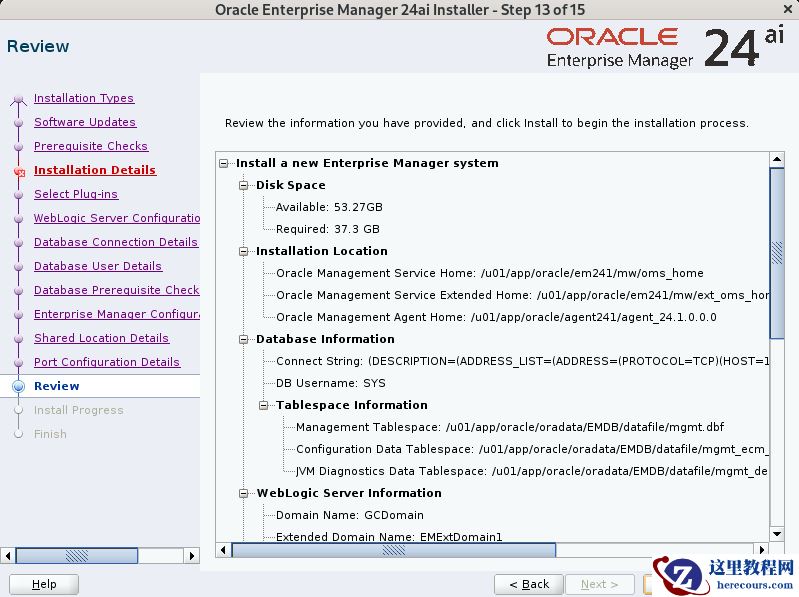Click the step list scroll right arrow
Viewport: 799px width, 597px height.
(x=192, y=555)
